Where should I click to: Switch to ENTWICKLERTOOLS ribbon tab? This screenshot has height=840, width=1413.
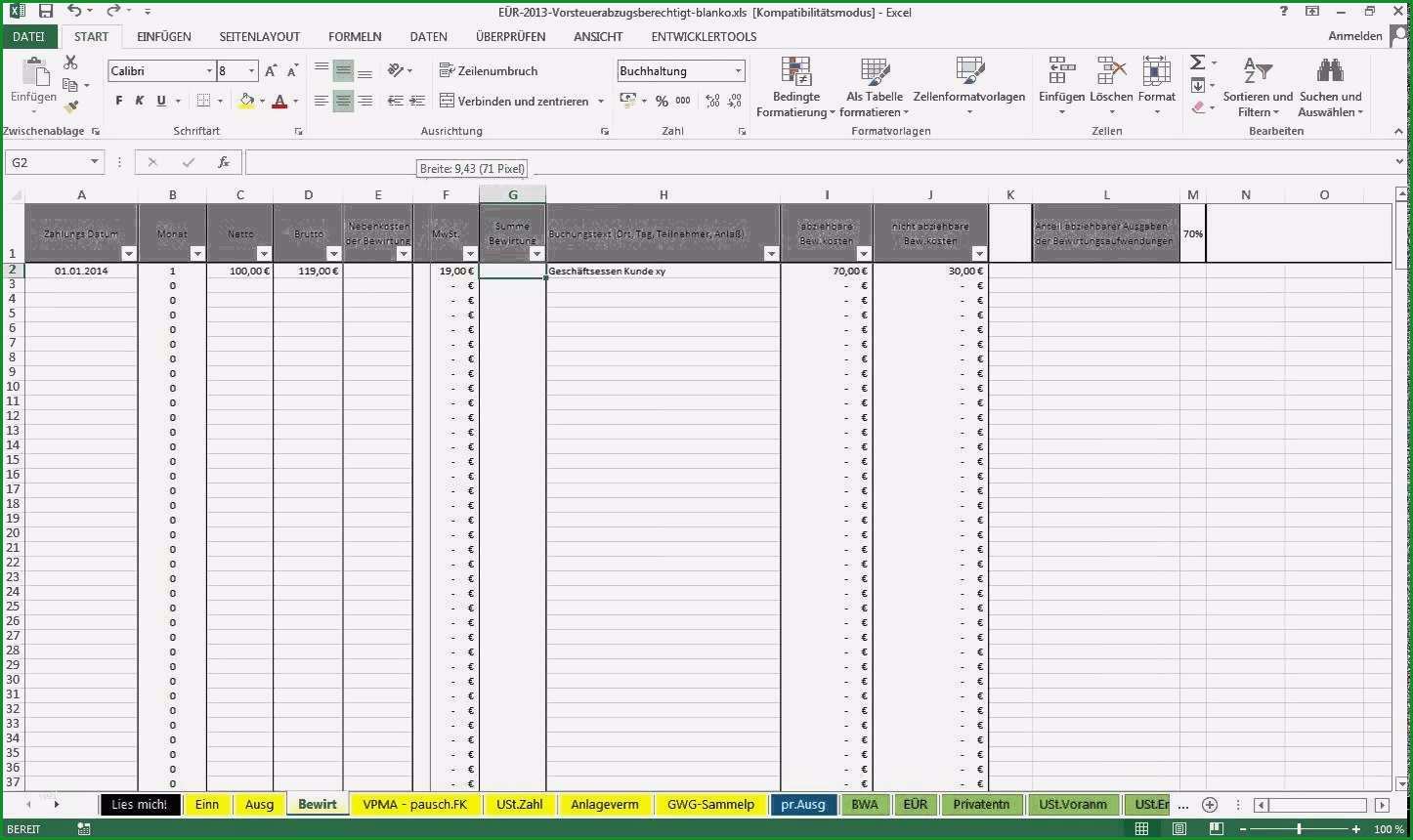[x=704, y=36]
